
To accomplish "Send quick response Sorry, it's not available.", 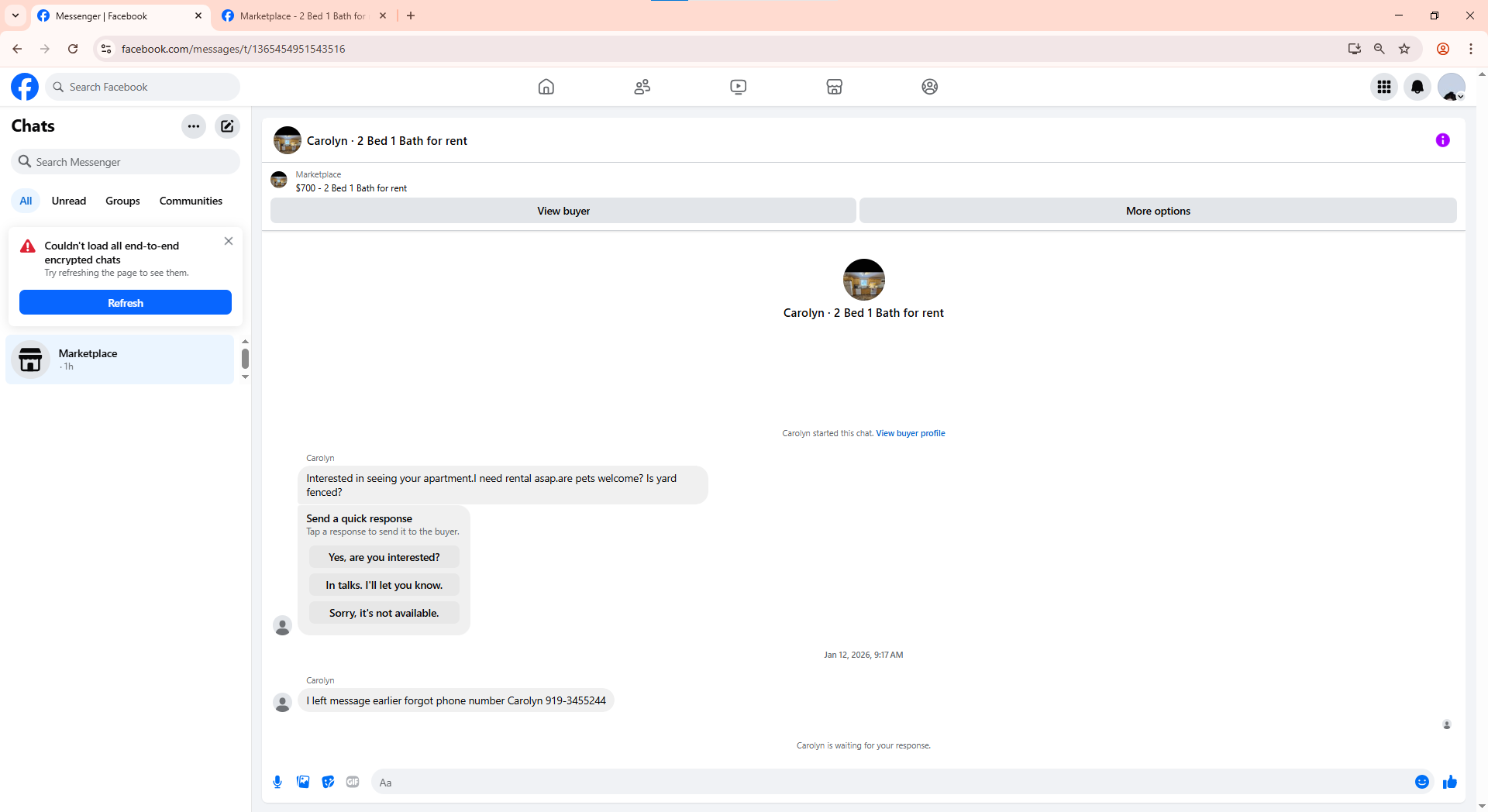I will [x=384, y=613].
